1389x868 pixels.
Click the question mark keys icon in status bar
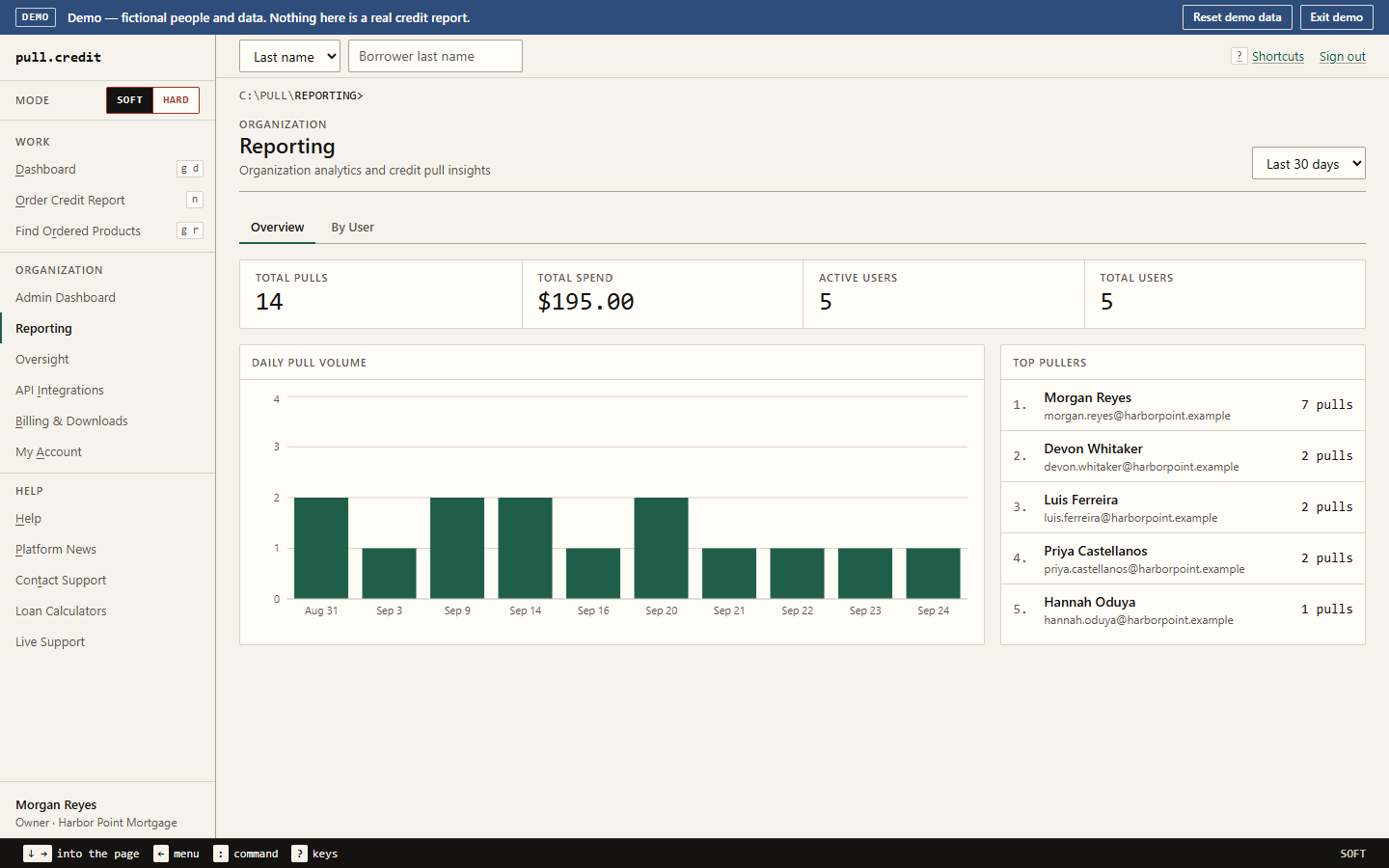[300, 854]
